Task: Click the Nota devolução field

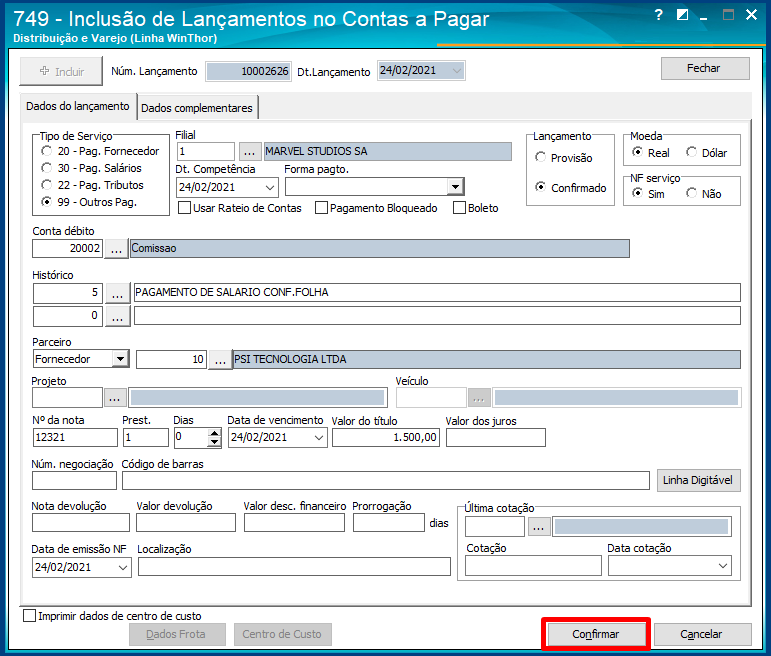Action: tap(81, 523)
